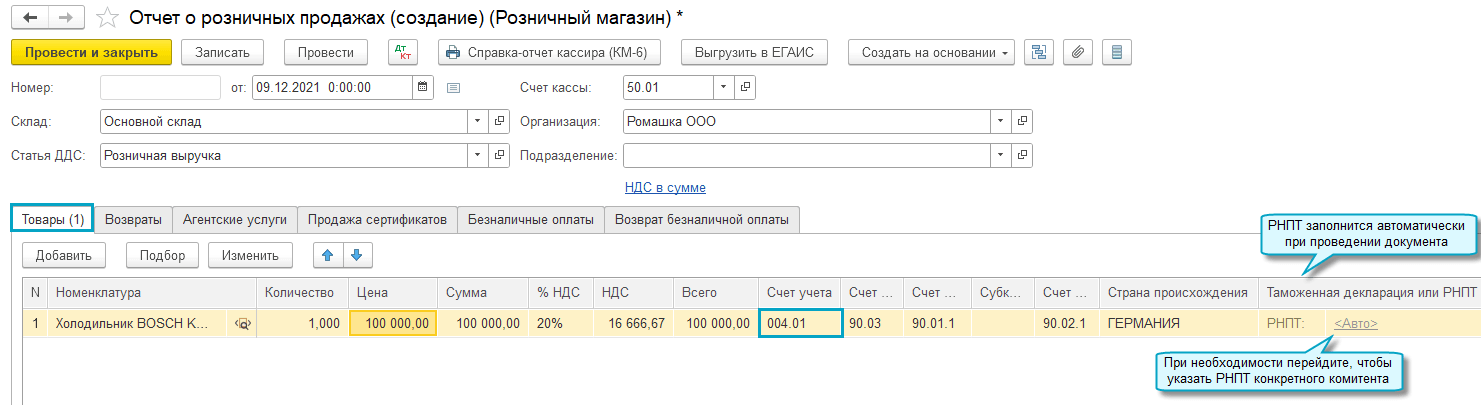Switch to the Возвраты tab

(x=134, y=219)
